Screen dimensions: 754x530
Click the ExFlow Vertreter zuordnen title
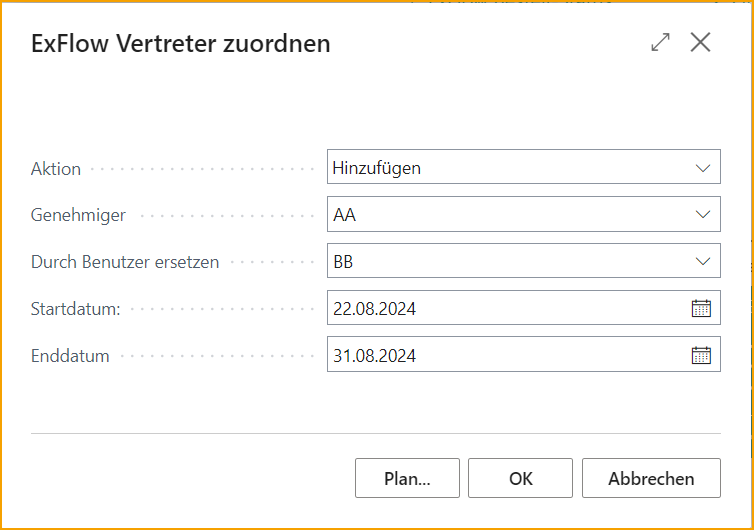181,44
